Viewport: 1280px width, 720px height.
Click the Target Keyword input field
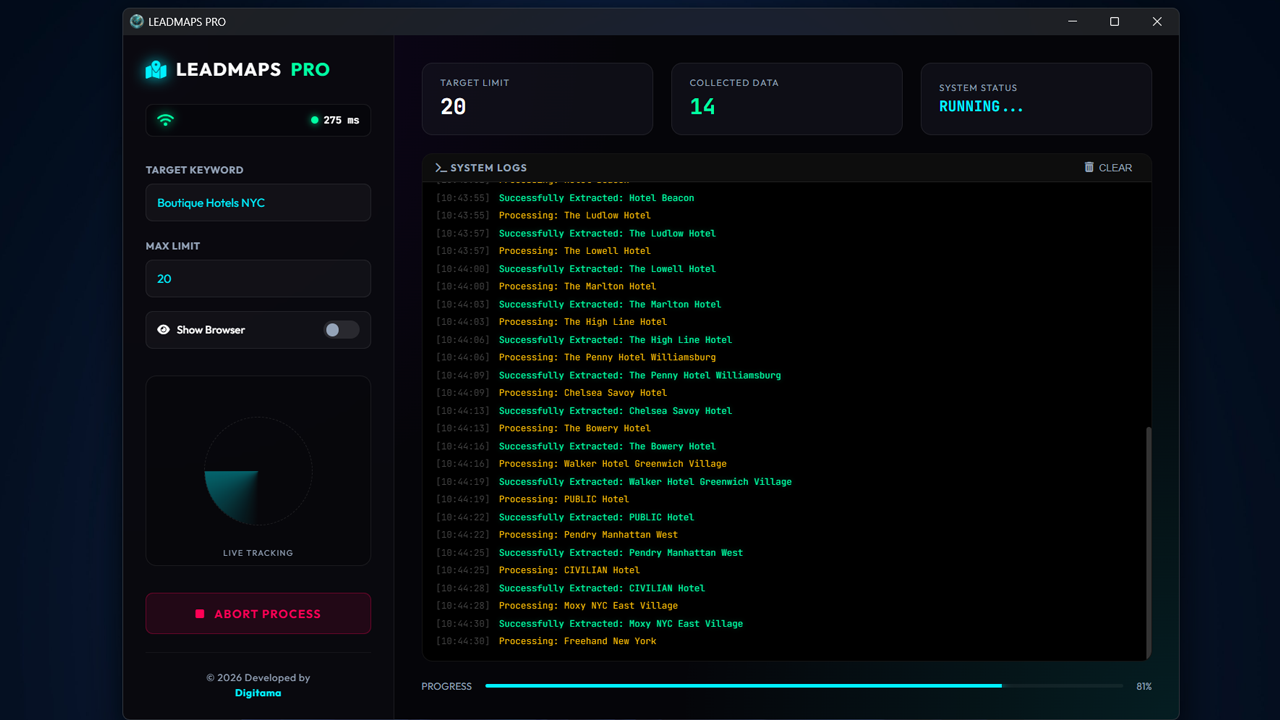point(258,203)
